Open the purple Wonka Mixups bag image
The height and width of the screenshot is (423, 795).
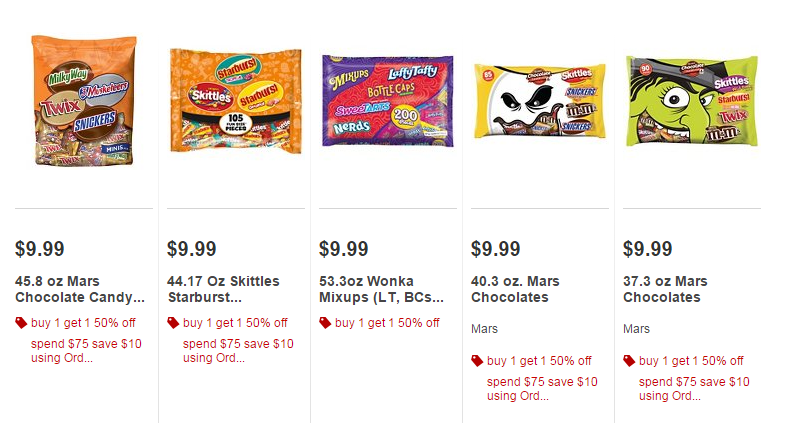[387, 102]
